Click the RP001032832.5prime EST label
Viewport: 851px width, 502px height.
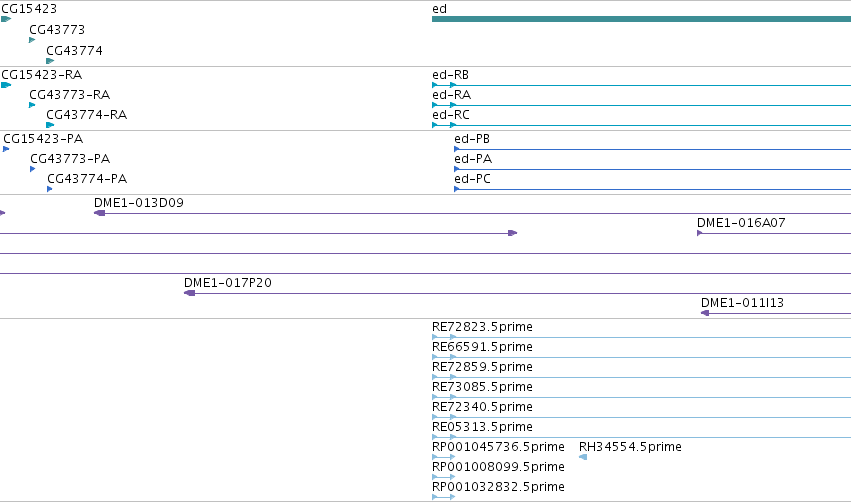pyautogui.click(x=498, y=486)
